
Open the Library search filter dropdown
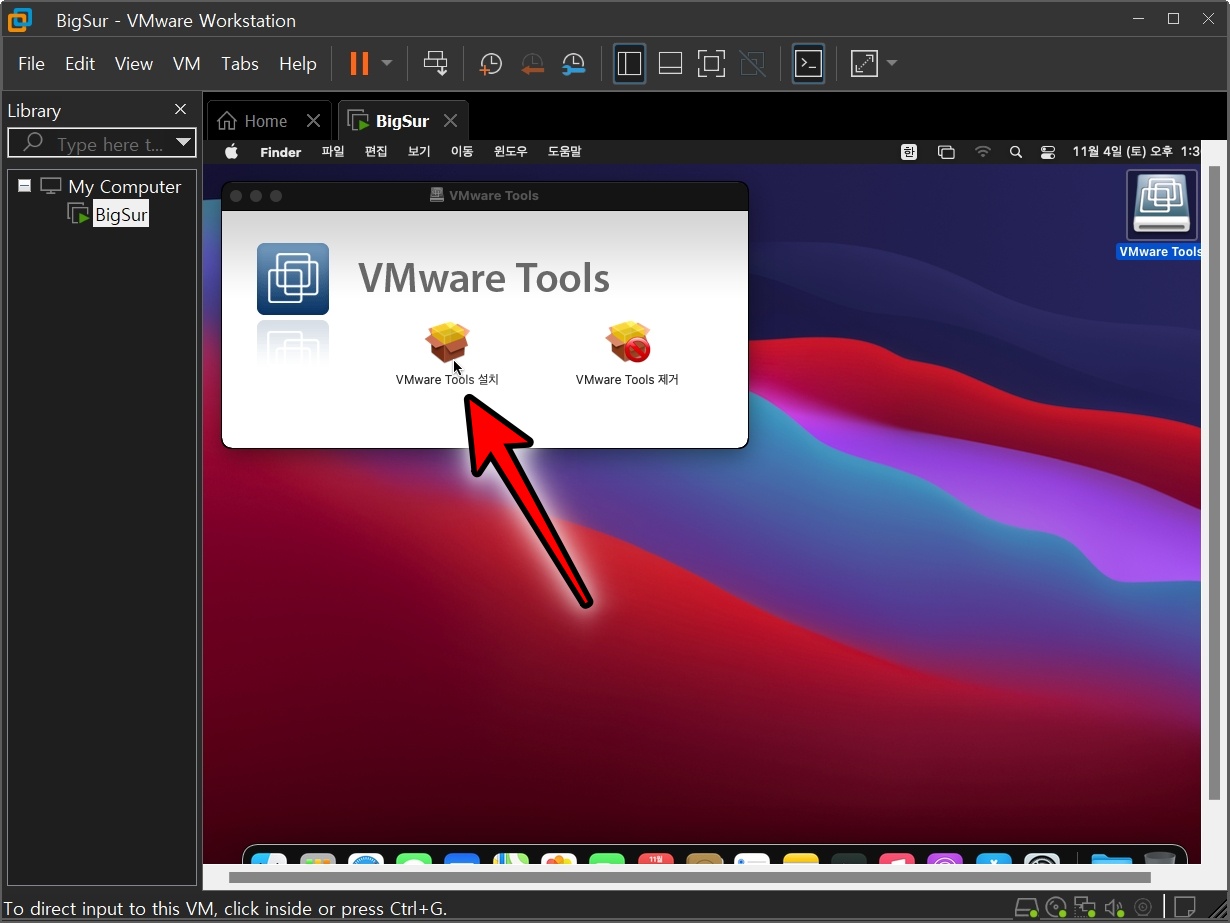[183, 143]
